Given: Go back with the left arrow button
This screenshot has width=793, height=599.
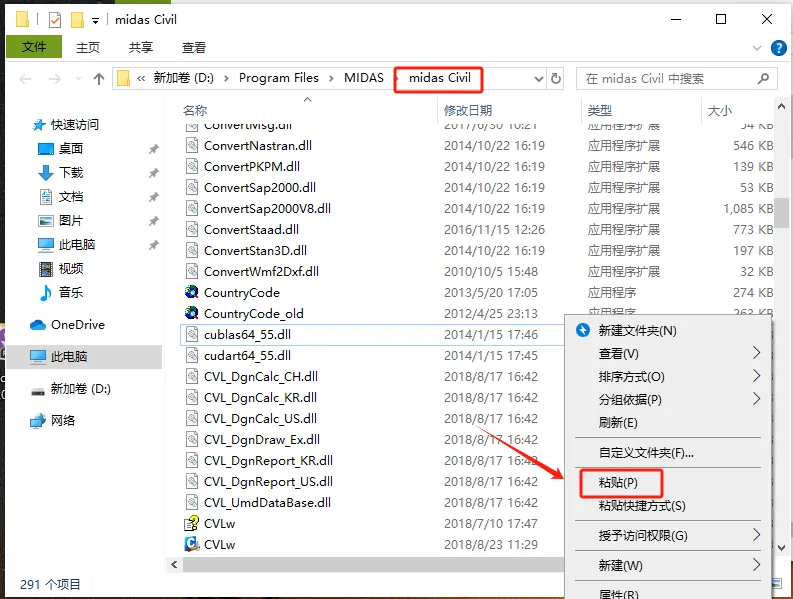Looking at the screenshot, I should tap(25, 79).
